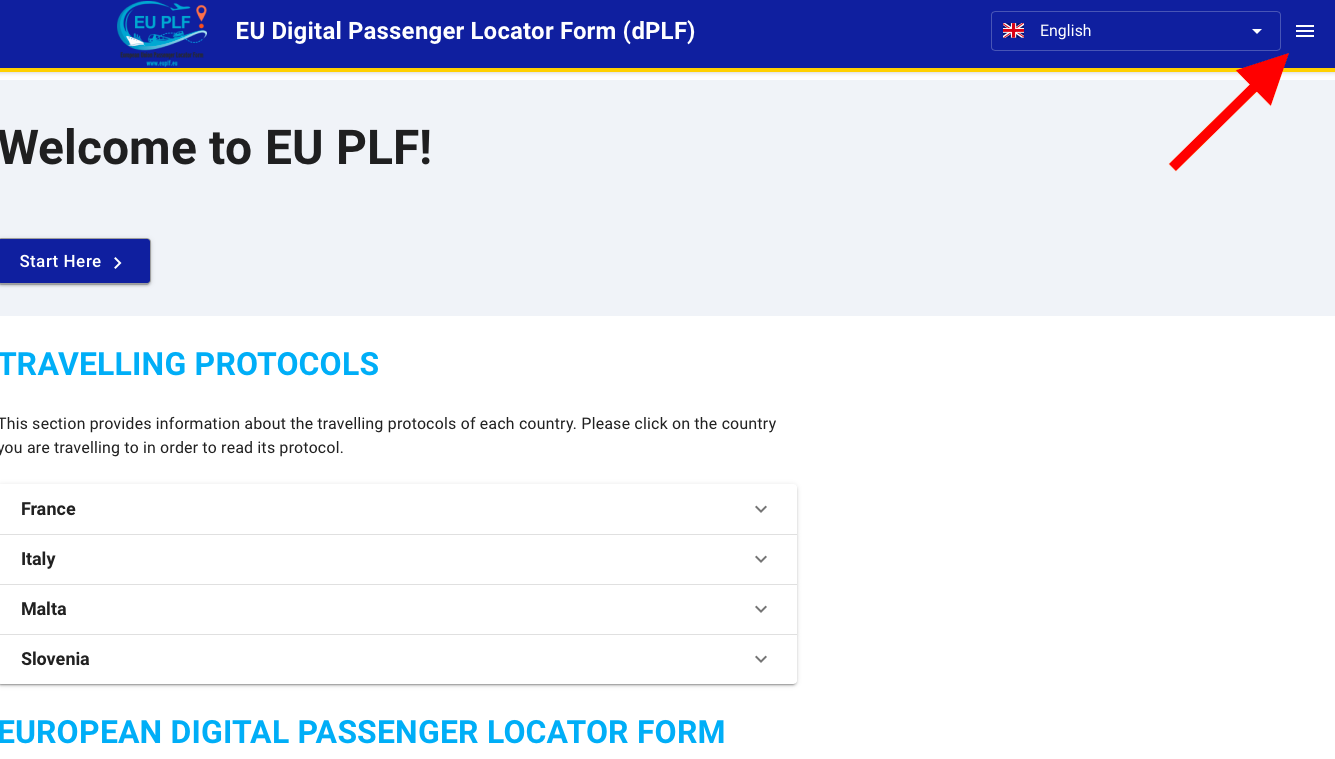The height and width of the screenshot is (759, 1335).
Task: Select English in the language dropdown
Action: (1065, 30)
